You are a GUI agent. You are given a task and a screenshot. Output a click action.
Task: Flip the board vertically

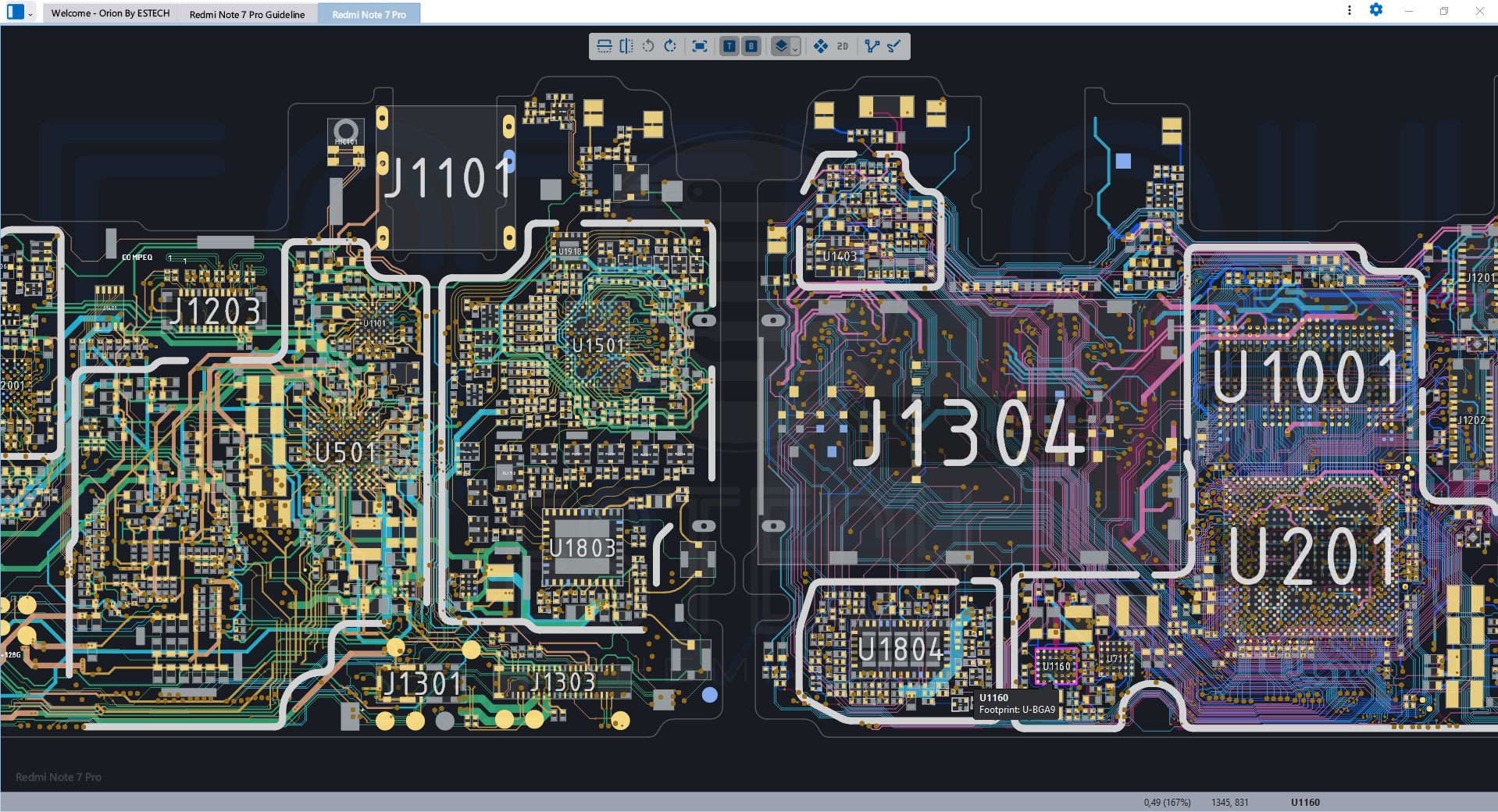point(605,46)
